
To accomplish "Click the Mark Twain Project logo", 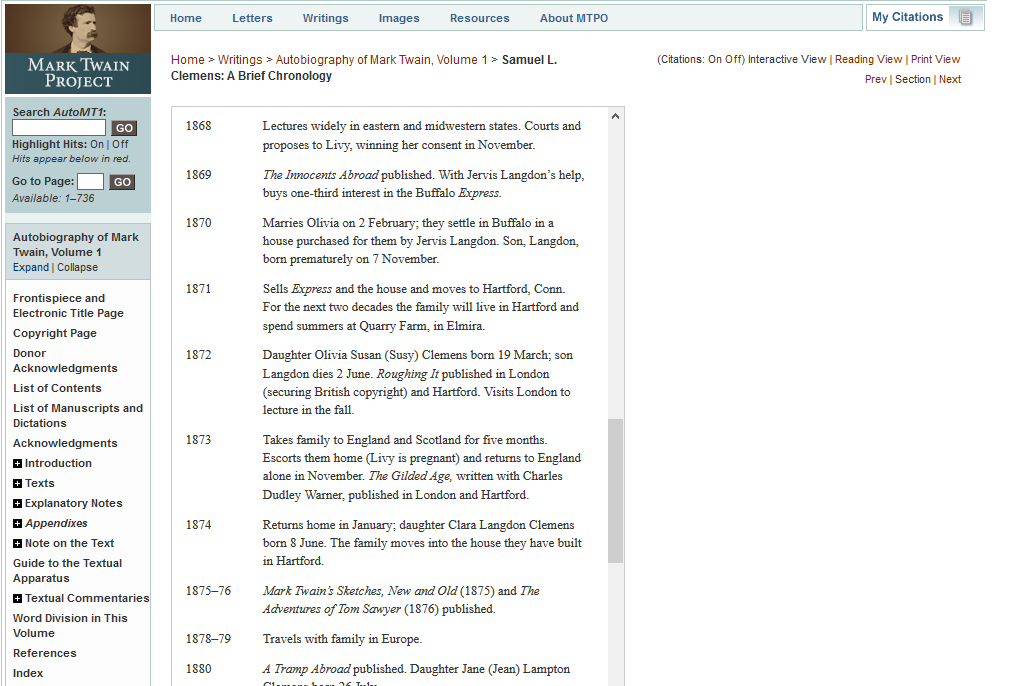I will [x=78, y=49].
